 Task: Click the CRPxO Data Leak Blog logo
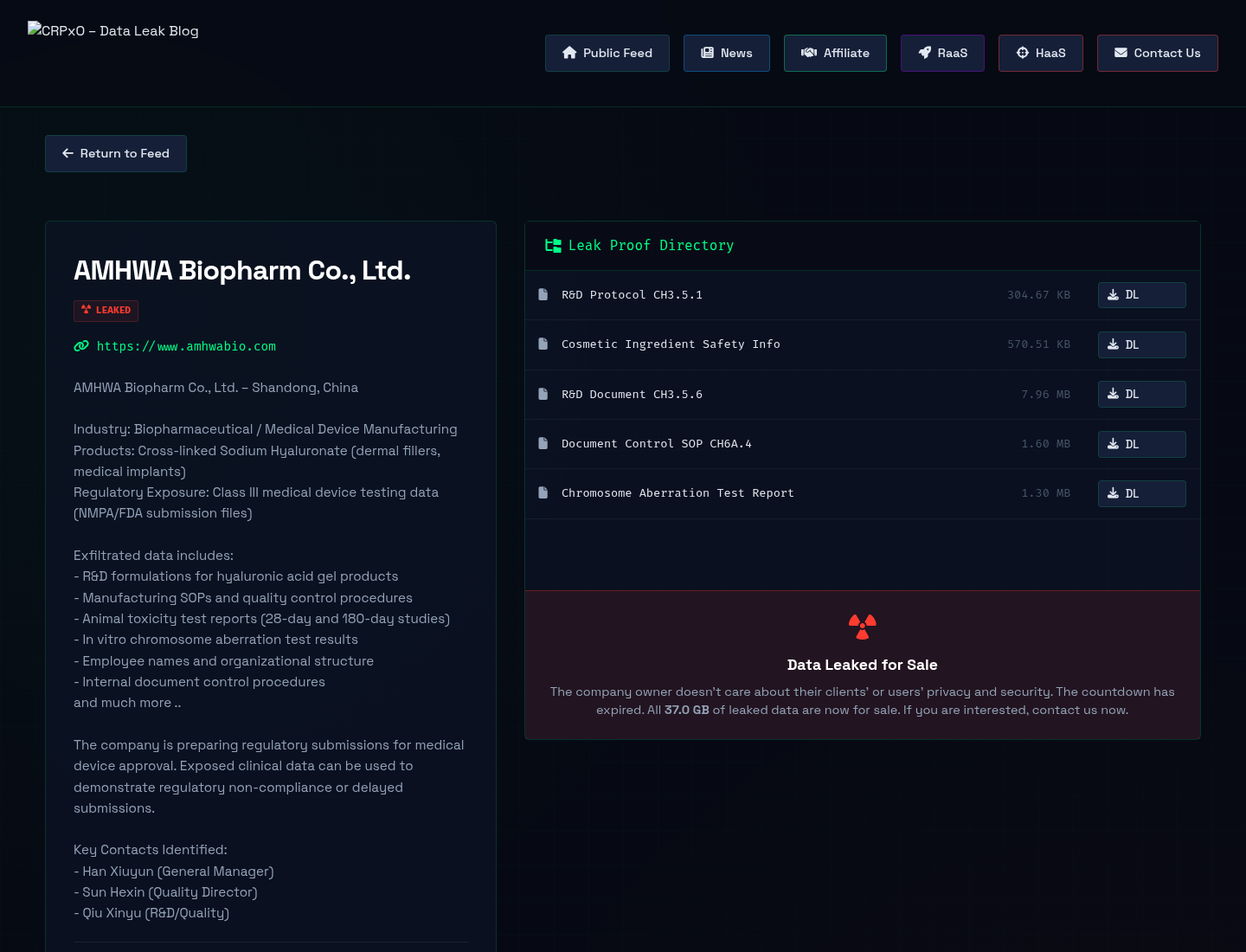(x=113, y=30)
